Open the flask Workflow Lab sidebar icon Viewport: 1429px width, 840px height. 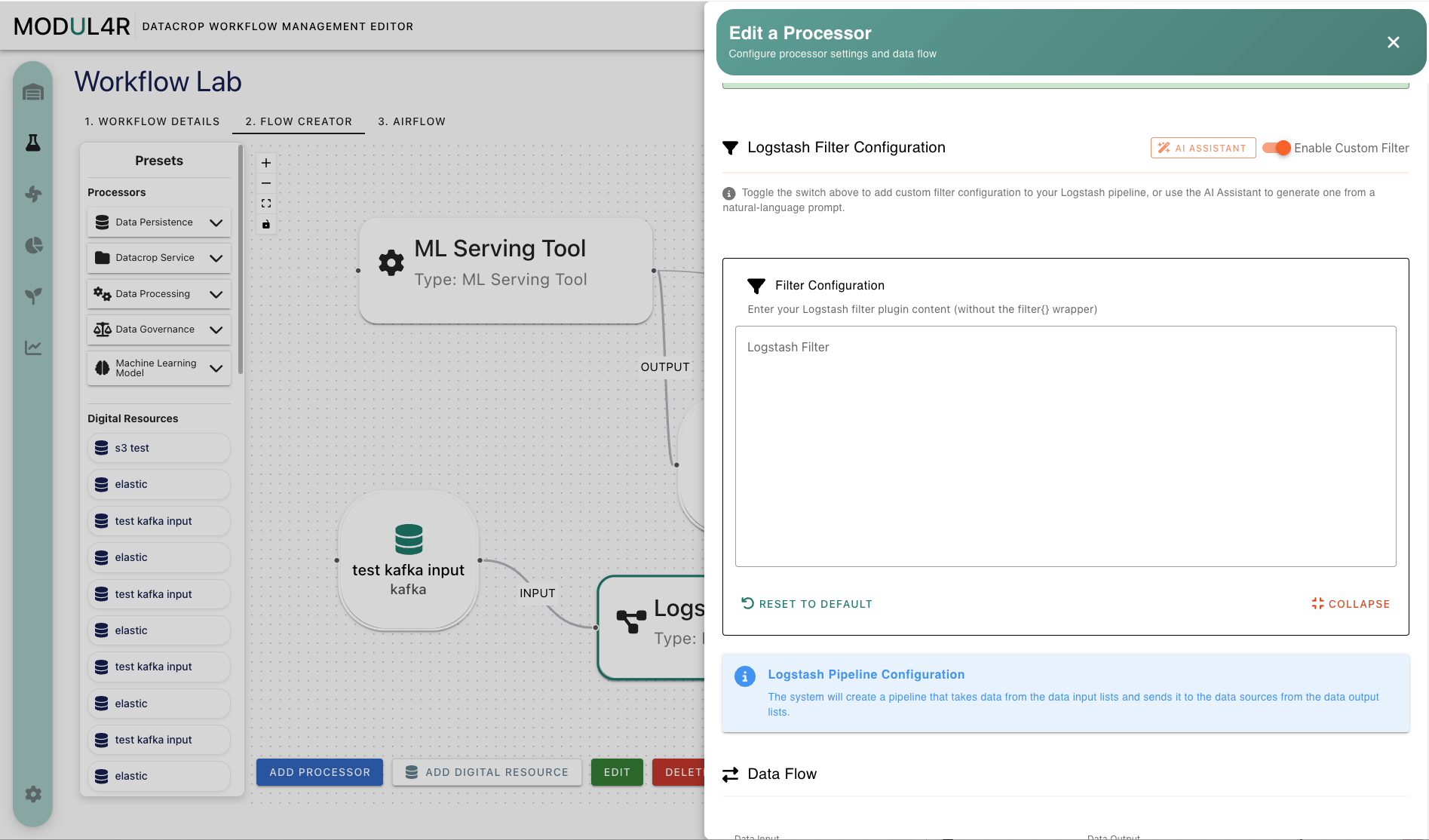33,143
